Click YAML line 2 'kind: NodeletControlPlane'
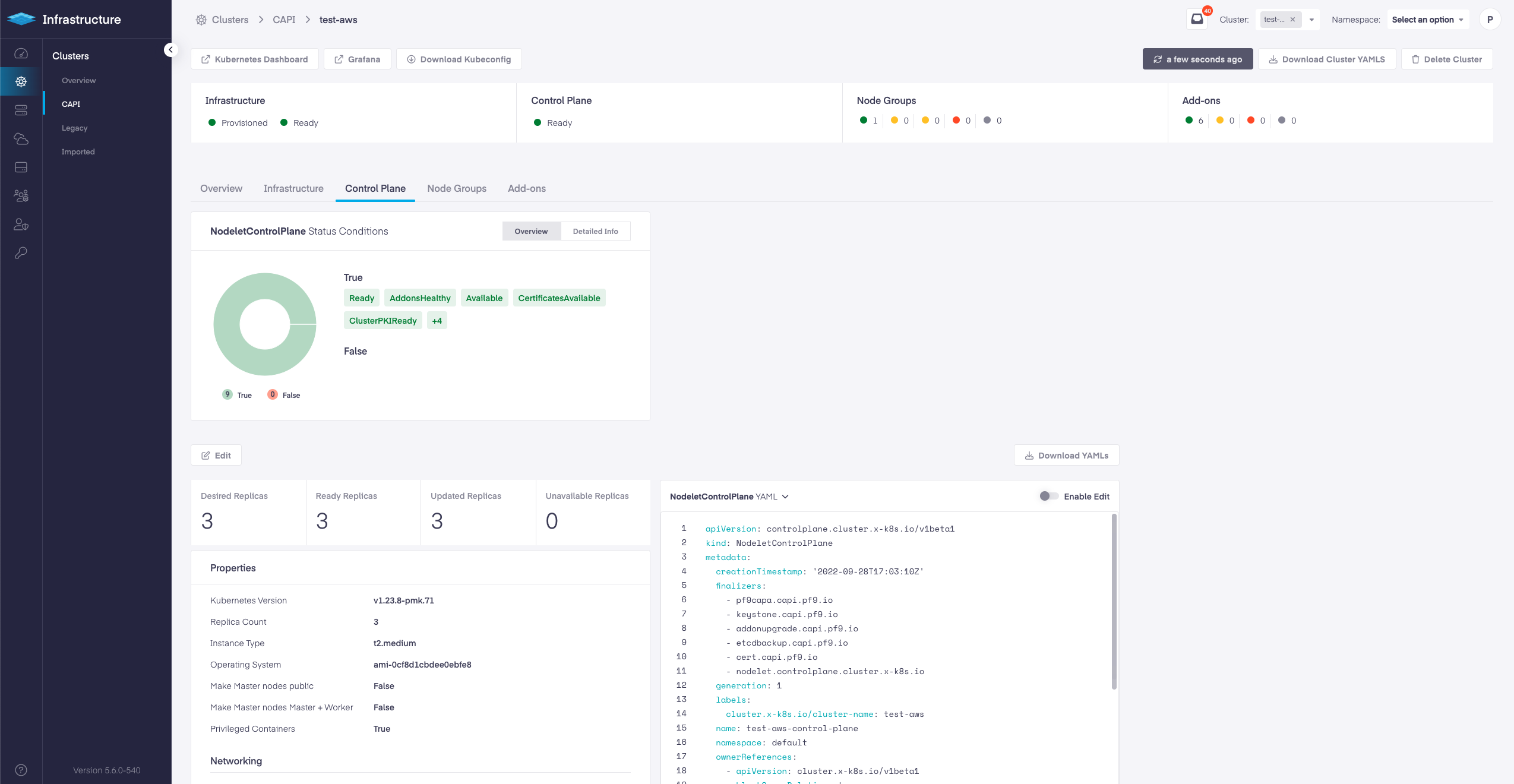Screen dimensions: 1514x784 (769, 543)
